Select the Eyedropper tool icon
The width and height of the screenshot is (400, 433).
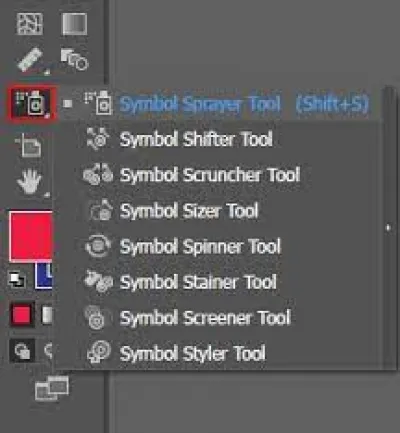click(31, 60)
